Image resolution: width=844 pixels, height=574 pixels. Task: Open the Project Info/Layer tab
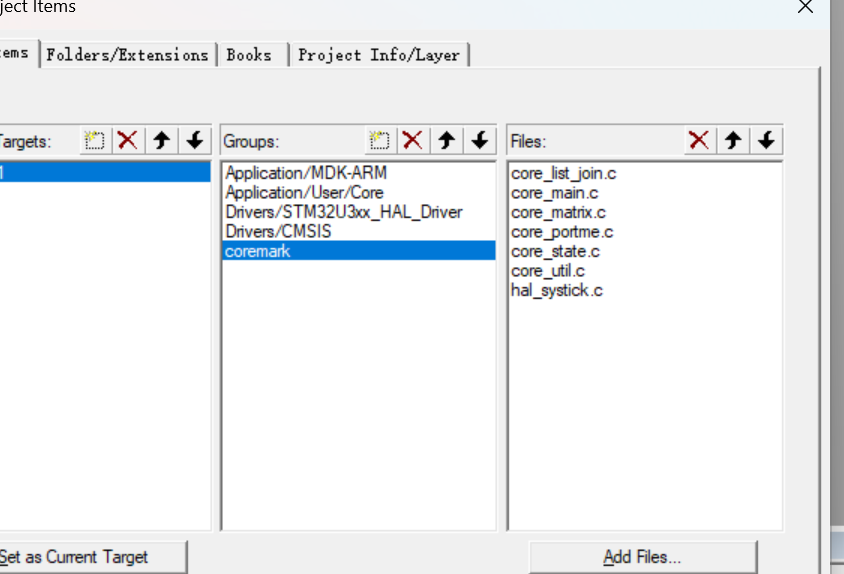[x=379, y=55]
